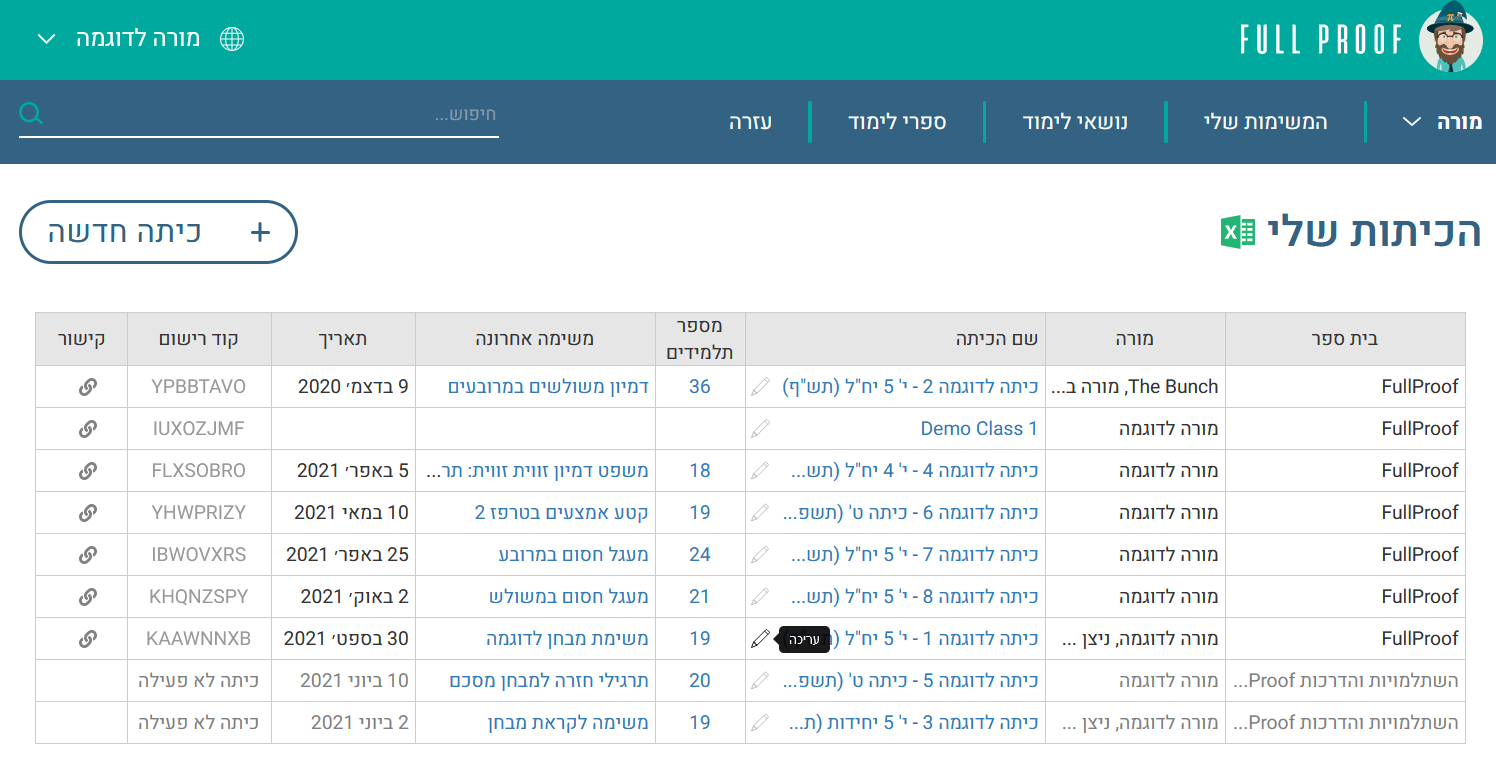Viewport: 1496px width, 764px height.
Task: Copy link icon for code YPBBTAVO
Action: pyautogui.click(x=87, y=387)
